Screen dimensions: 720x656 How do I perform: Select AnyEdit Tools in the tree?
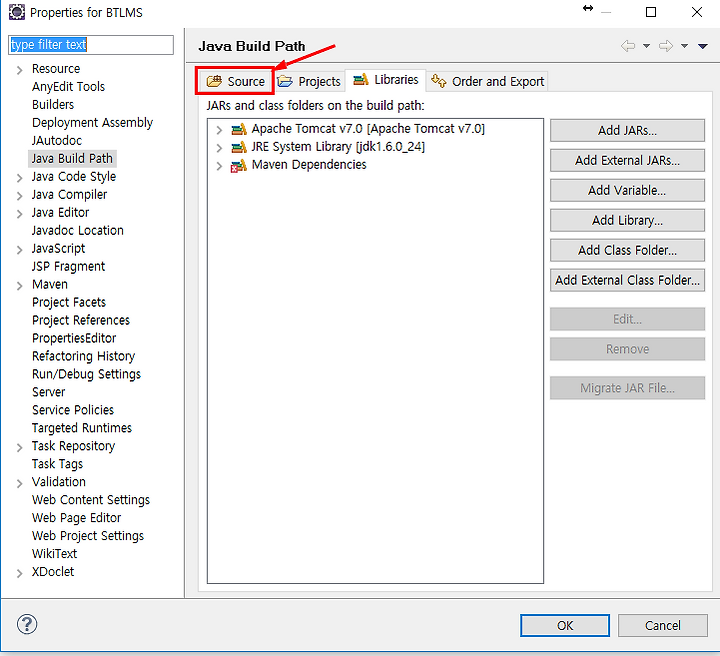point(68,87)
